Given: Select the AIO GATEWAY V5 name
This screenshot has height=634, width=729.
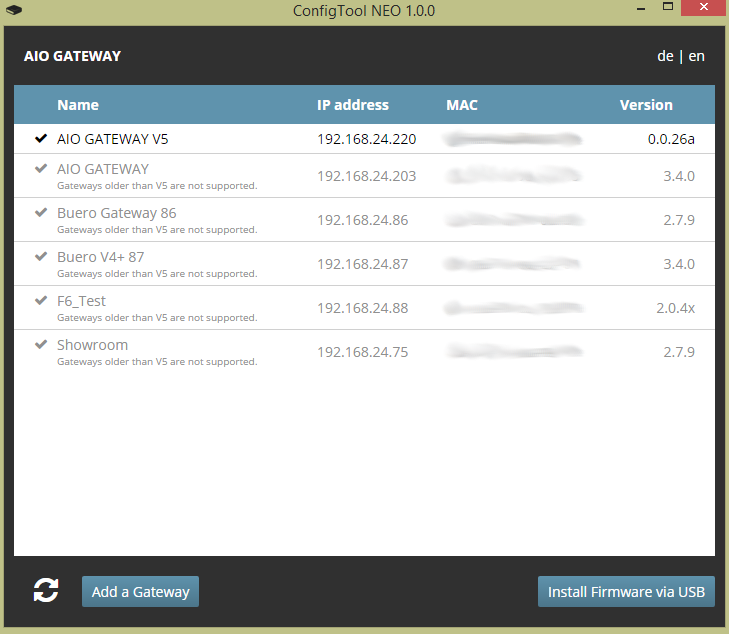Looking at the screenshot, I should (x=113, y=139).
